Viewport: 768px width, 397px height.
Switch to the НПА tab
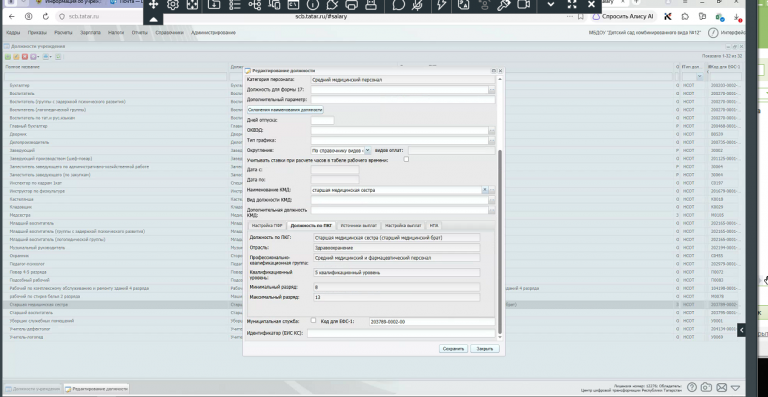point(433,226)
